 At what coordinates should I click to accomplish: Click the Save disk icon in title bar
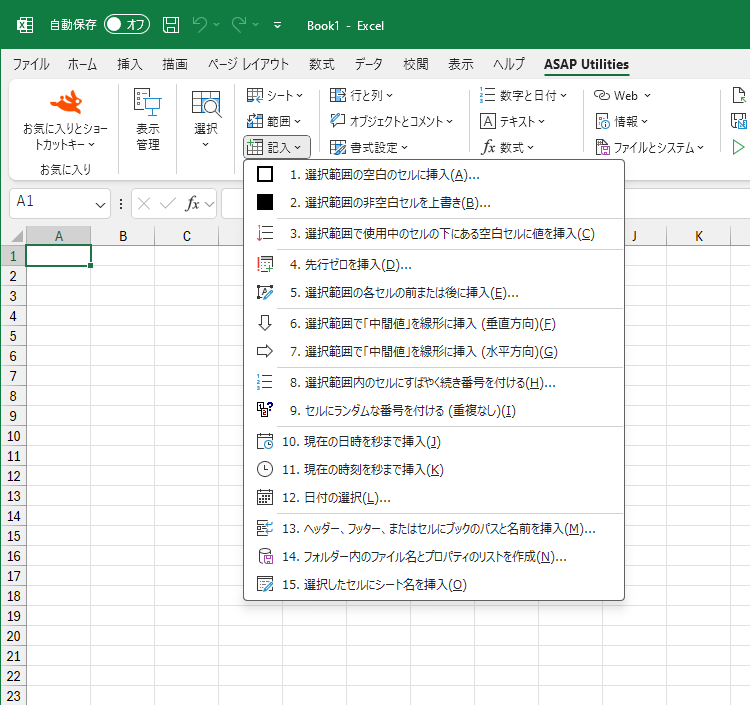point(171,25)
